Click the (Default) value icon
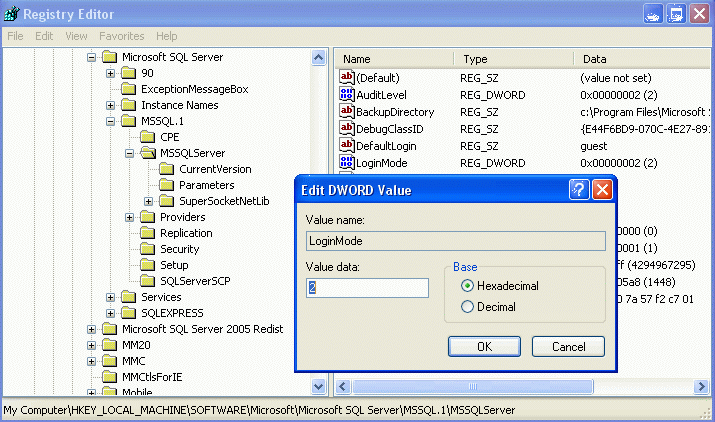This screenshot has height=422, width=715. coord(347,78)
